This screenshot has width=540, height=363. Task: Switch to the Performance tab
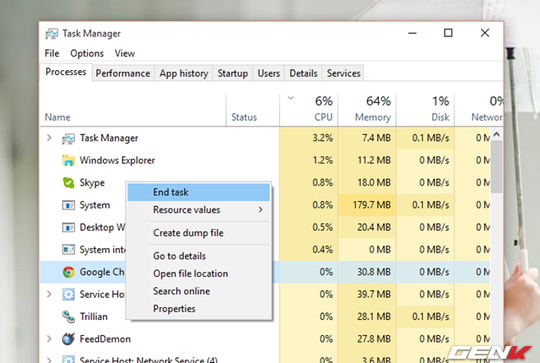(123, 73)
